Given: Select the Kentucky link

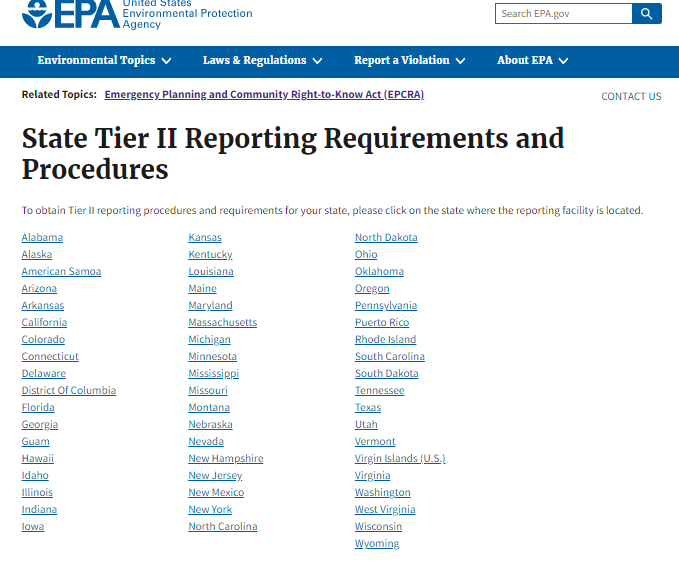Looking at the screenshot, I should (x=210, y=254).
